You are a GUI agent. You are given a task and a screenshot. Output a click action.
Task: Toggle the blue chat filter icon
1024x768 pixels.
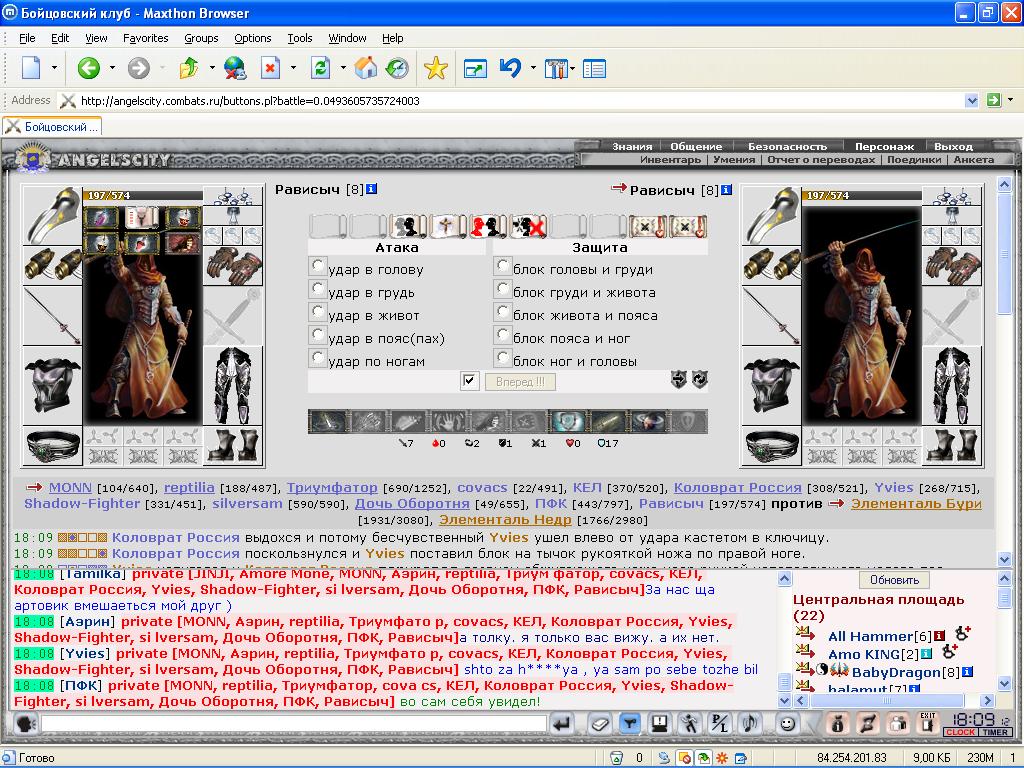click(630, 724)
